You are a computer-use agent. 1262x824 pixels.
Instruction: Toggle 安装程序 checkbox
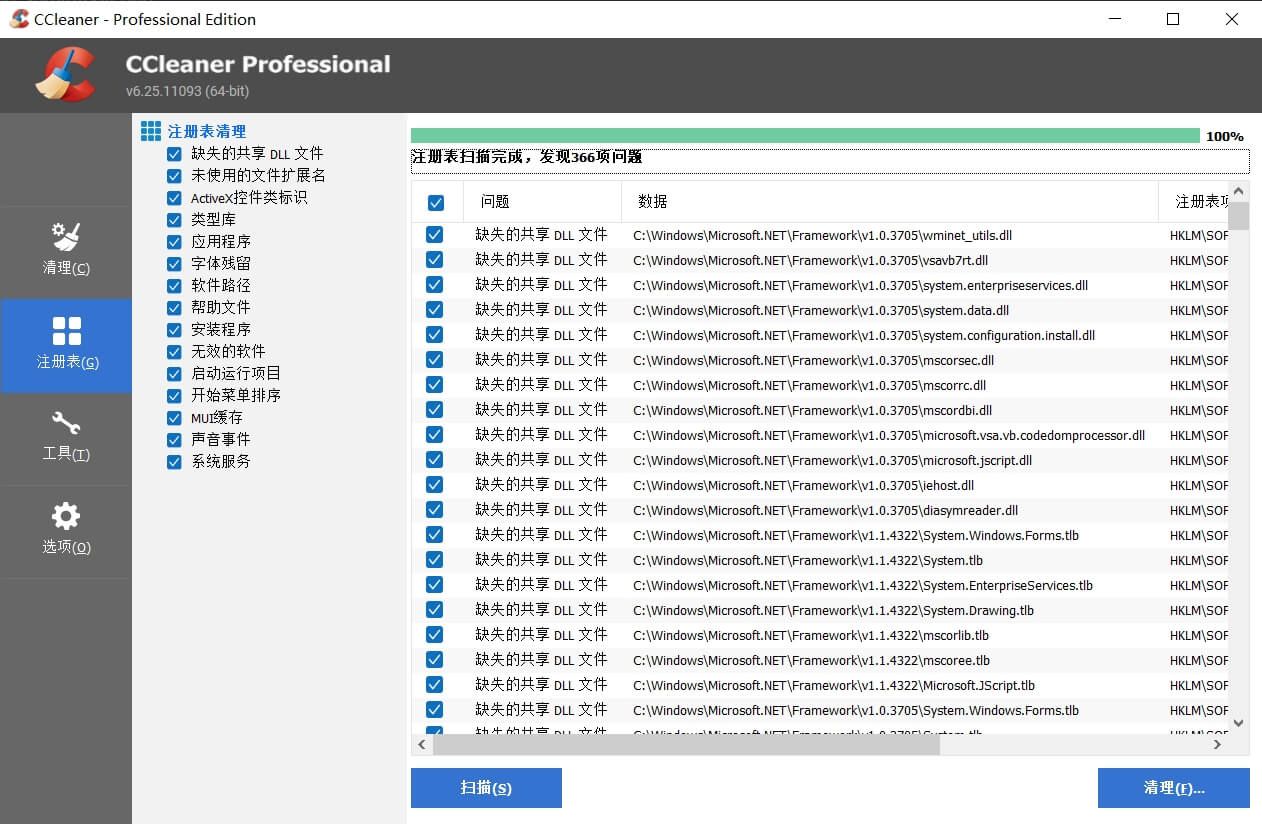pyautogui.click(x=174, y=330)
